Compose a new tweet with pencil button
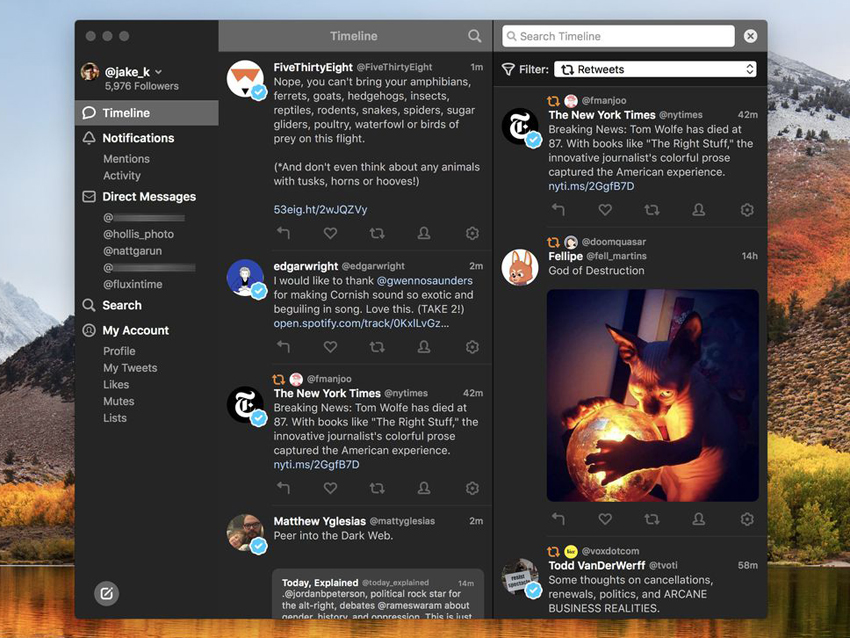 coord(107,593)
